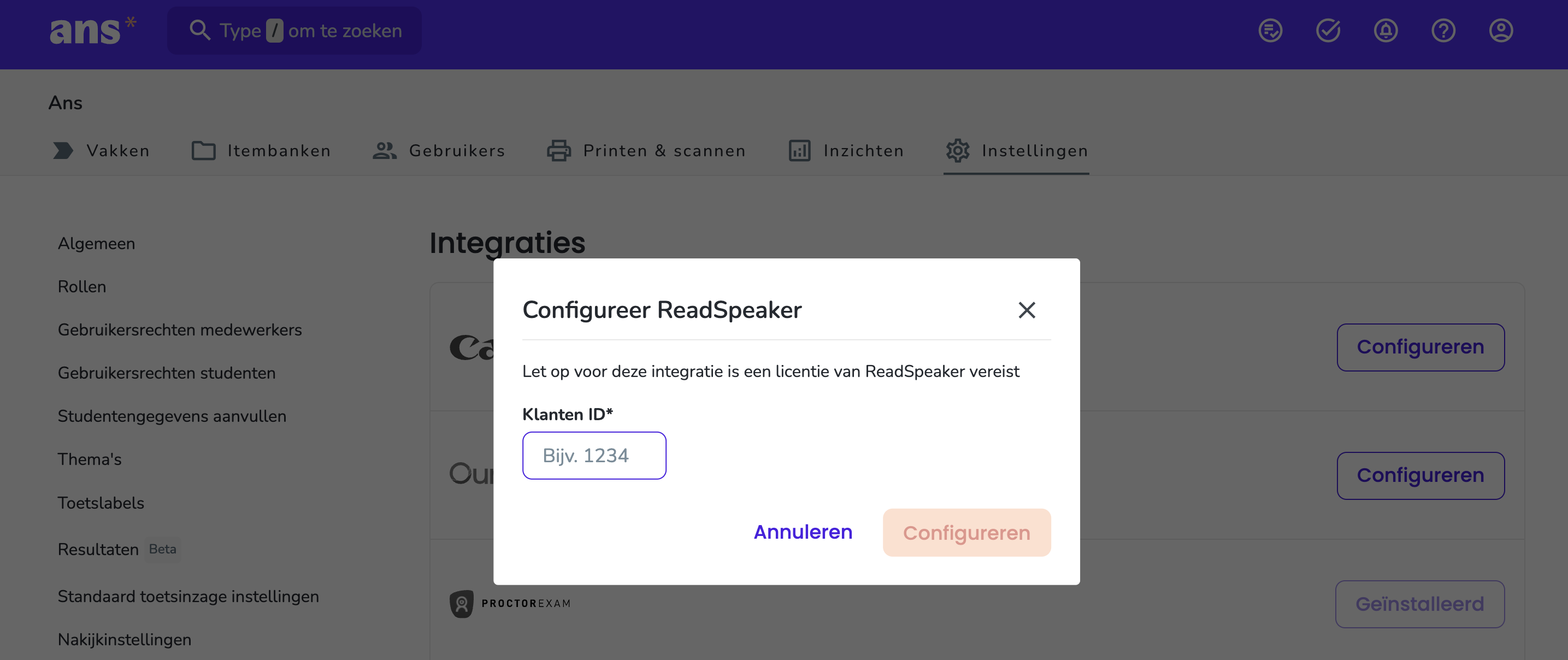Open Standaard toetsinzage instellingen
Screen dimensions: 1568x660
point(188,597)
